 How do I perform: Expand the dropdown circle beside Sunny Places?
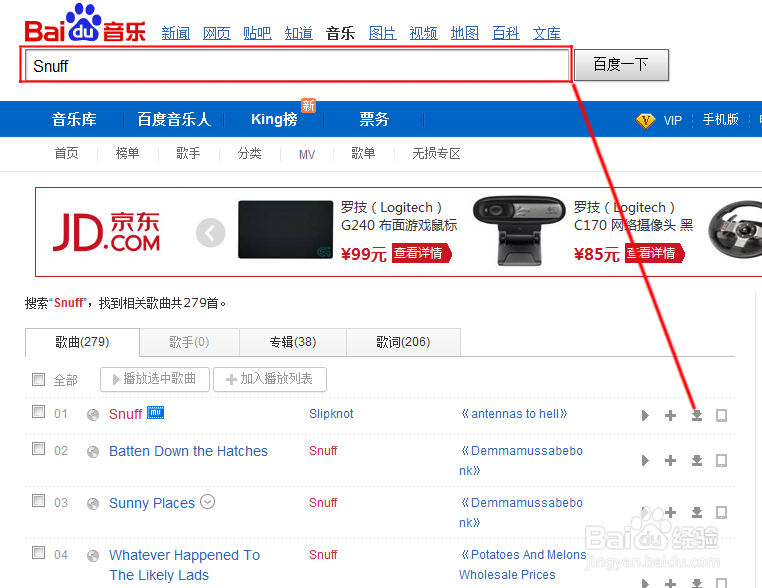208,501
